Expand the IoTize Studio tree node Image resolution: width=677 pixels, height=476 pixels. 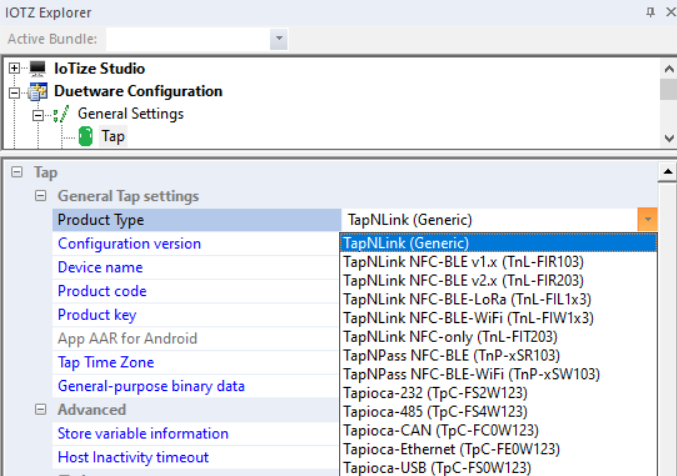pyautogui.click(x=14, y=68)
